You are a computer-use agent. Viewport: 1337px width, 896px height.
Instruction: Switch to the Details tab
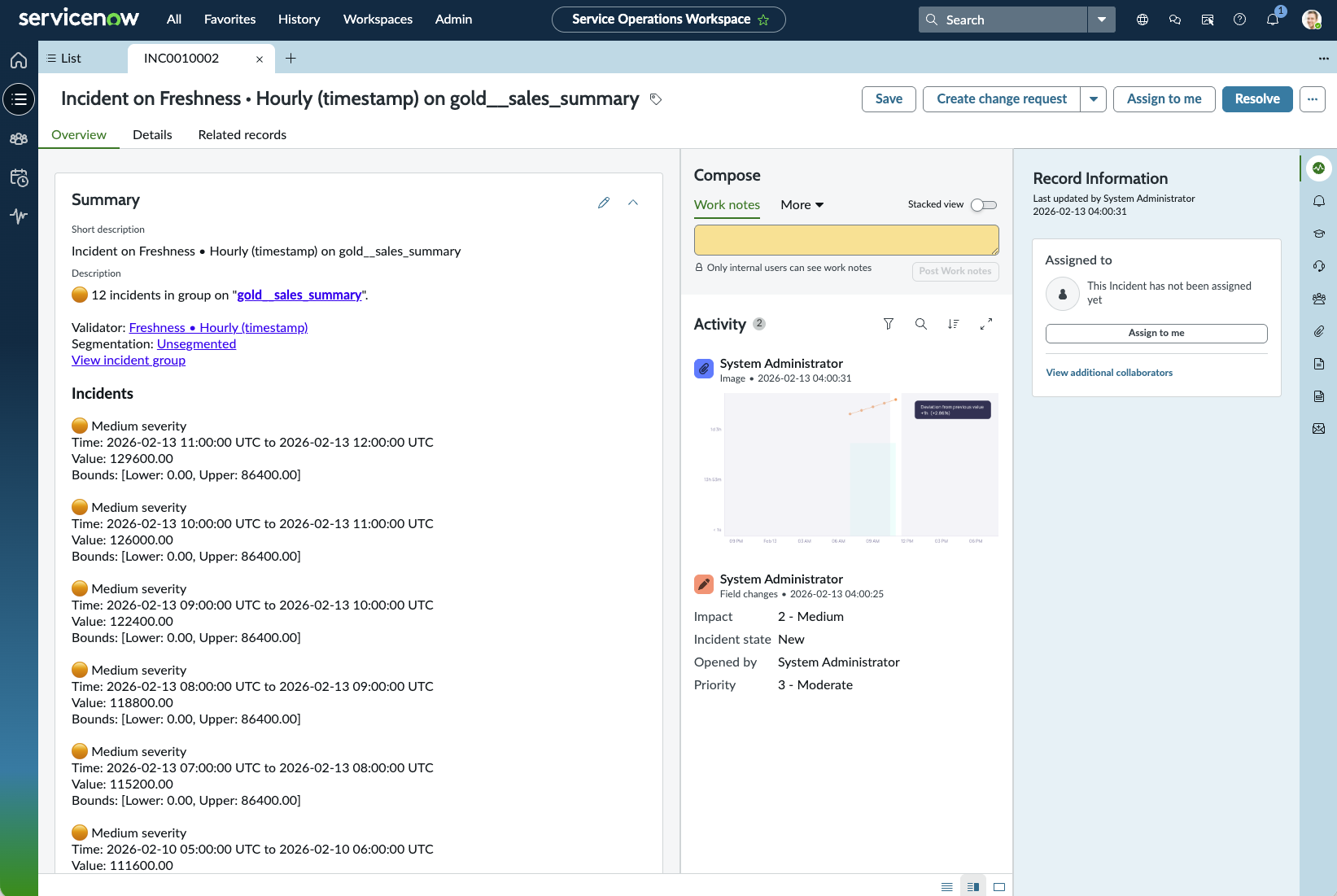click(x=152, y=135)
